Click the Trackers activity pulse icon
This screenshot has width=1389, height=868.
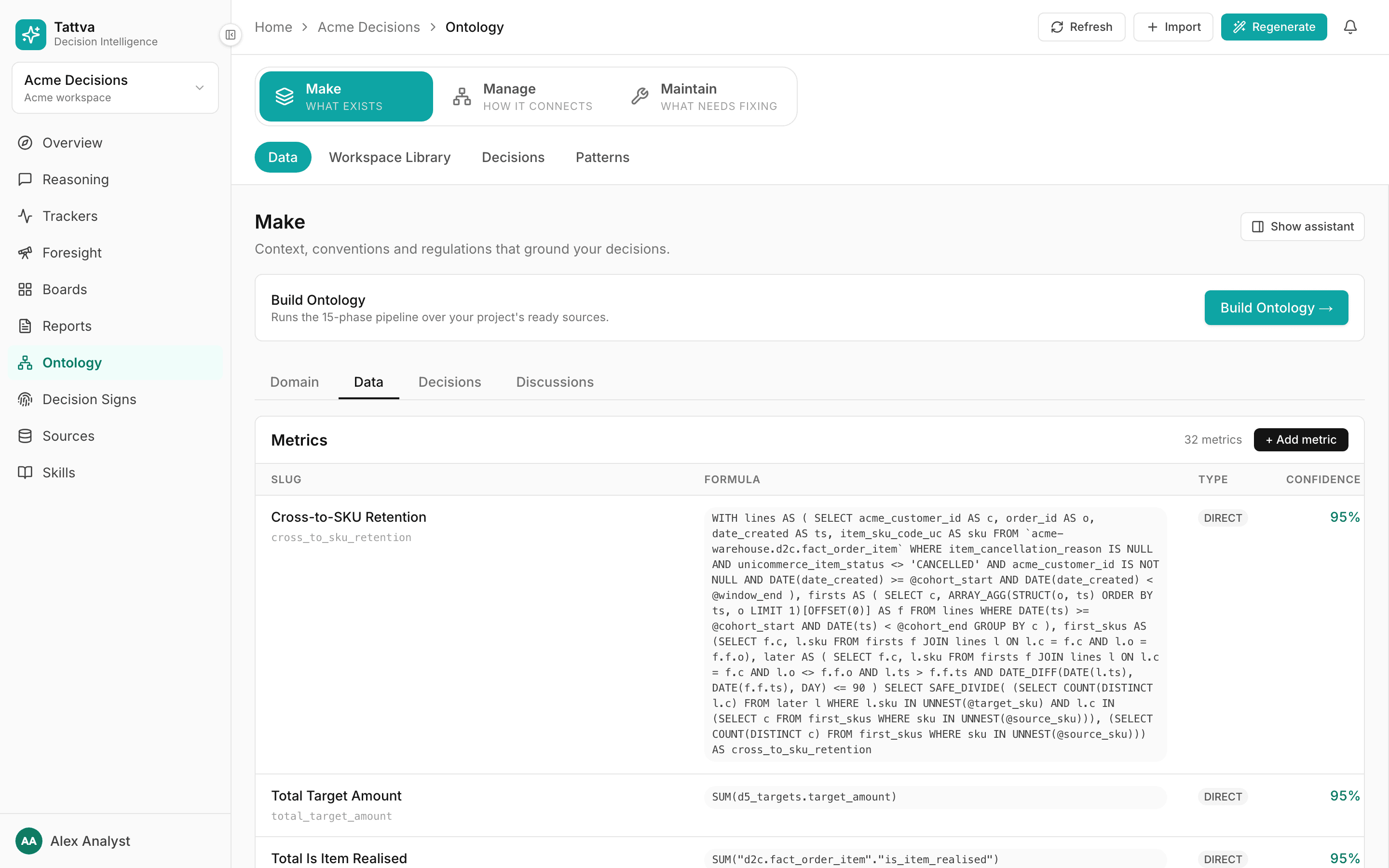pyautogui.click(x=25, y=216)
